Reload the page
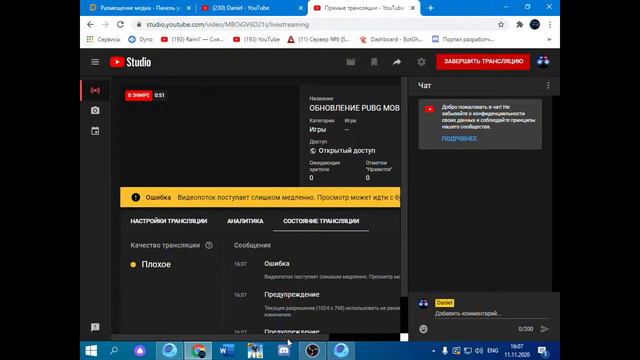Viewport: 640px width, 360px height. click(x=120, y=24)
